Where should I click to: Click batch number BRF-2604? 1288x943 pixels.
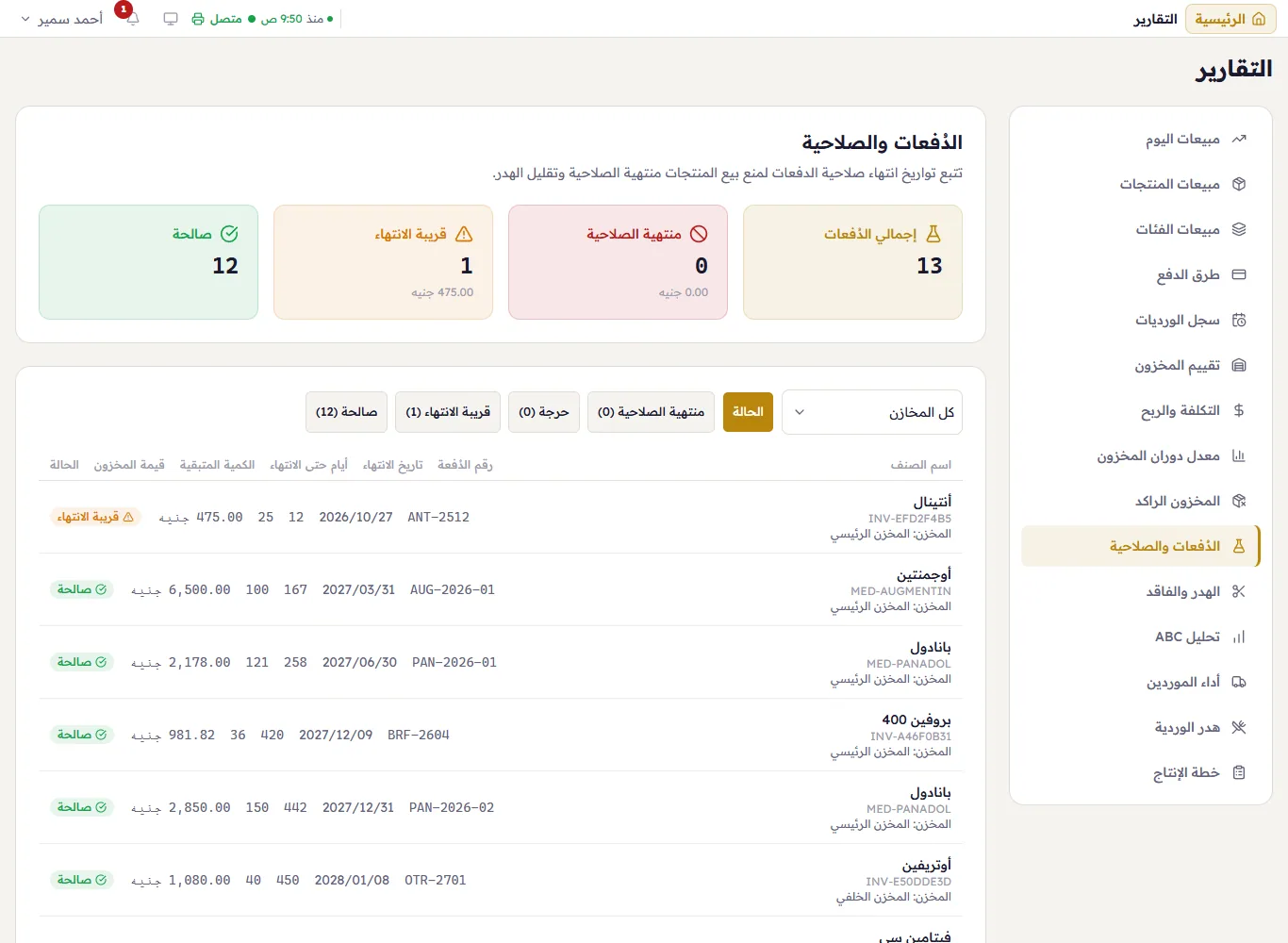tap(419, 735)
